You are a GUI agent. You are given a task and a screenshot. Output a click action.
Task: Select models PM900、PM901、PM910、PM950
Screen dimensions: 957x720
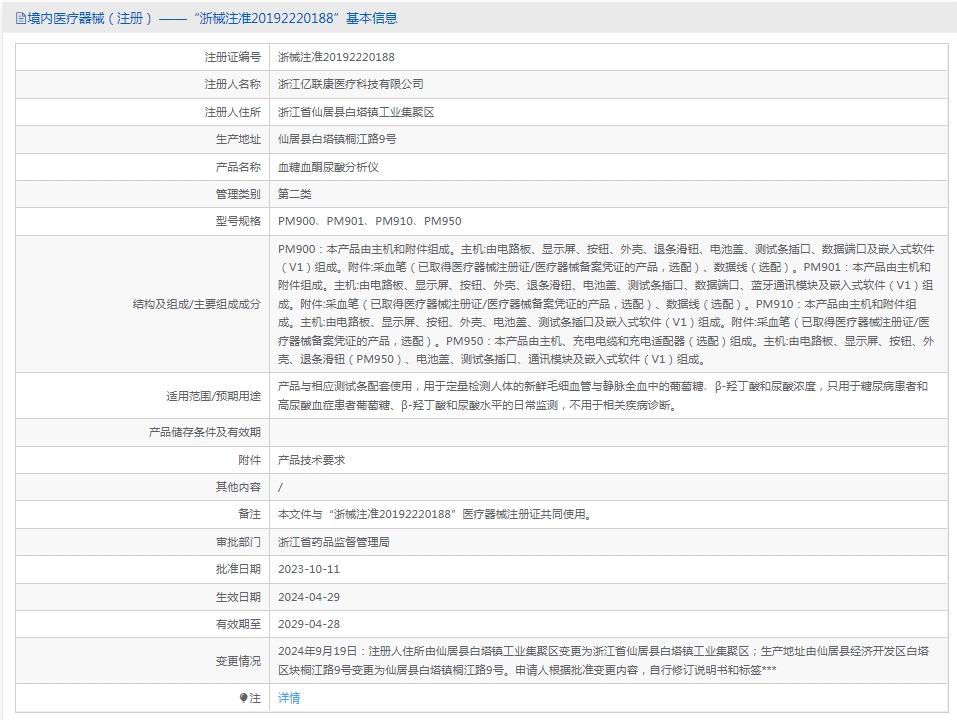369,221
